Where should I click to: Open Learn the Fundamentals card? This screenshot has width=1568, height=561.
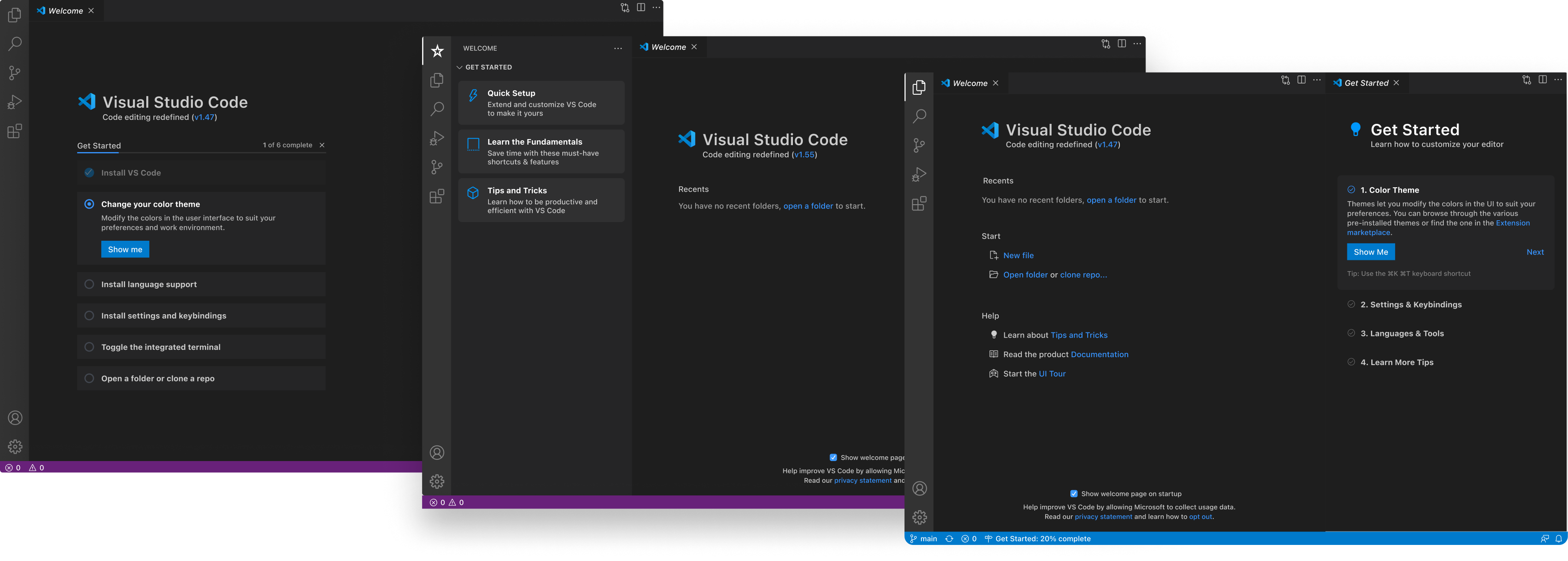pos(541,152)
